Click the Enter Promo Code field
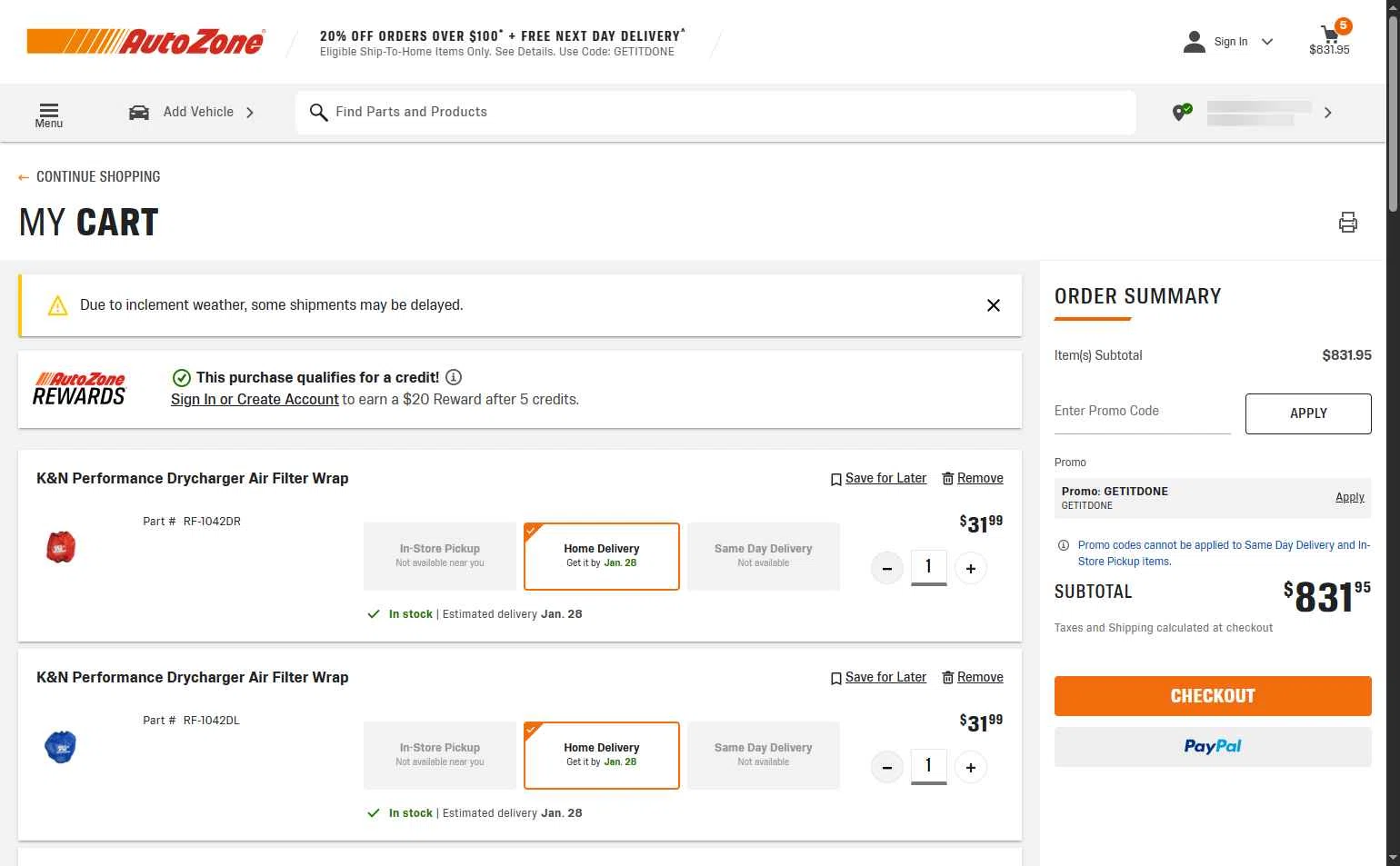1400x866 pixels. tap(1142, 412)
